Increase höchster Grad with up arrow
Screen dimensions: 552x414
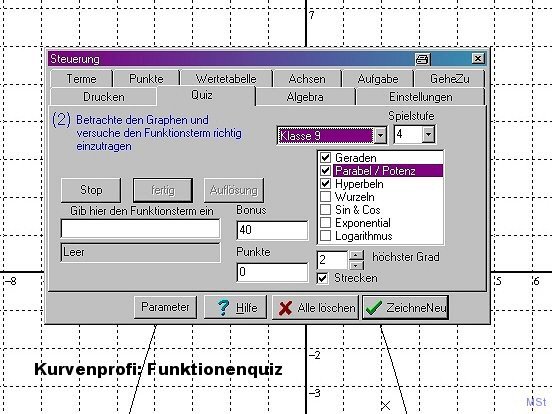click(x=356, y=255)
